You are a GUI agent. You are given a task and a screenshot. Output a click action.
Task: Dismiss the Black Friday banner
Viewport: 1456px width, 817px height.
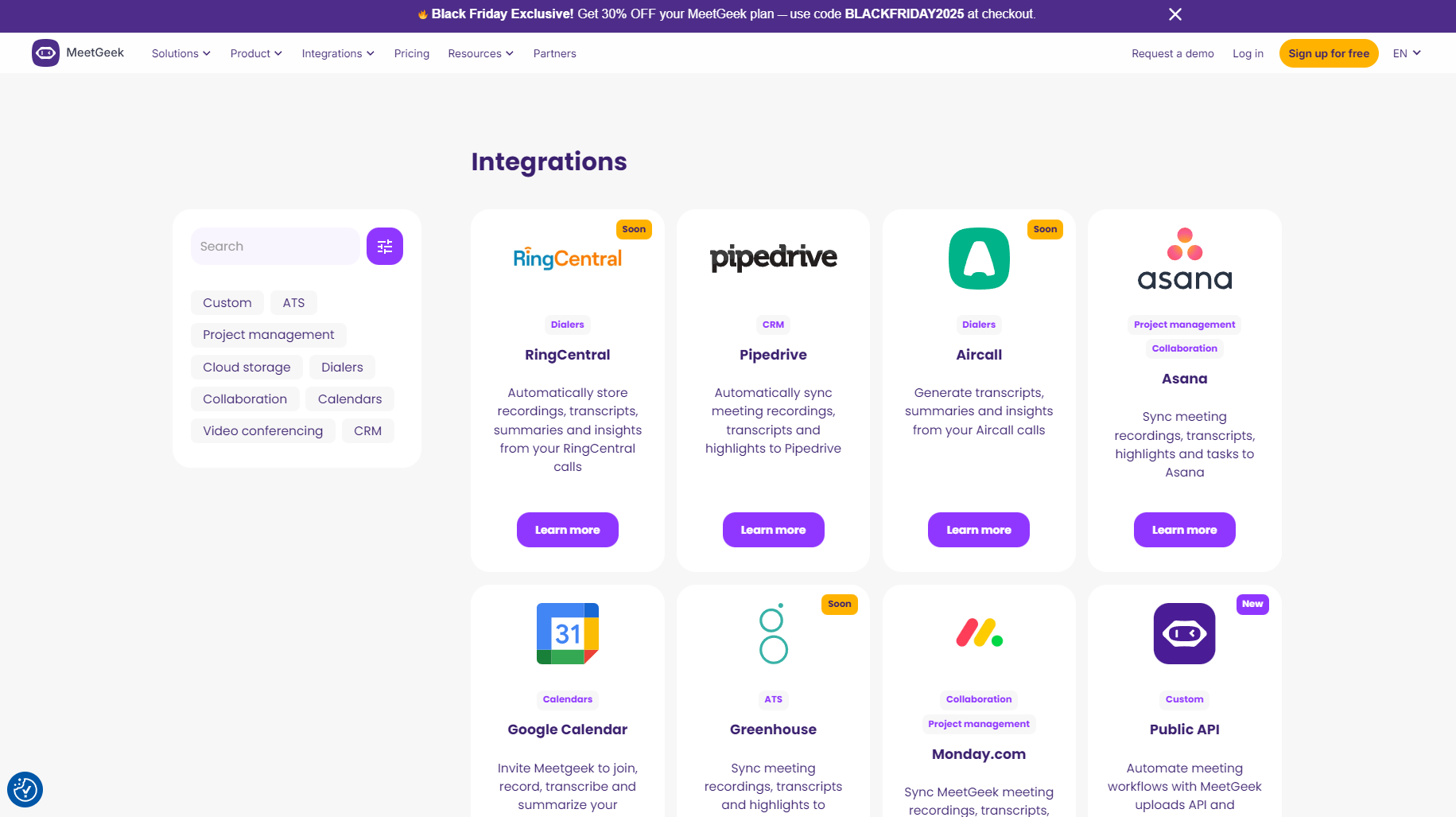pyautogui.click(x=1175, y=14)
